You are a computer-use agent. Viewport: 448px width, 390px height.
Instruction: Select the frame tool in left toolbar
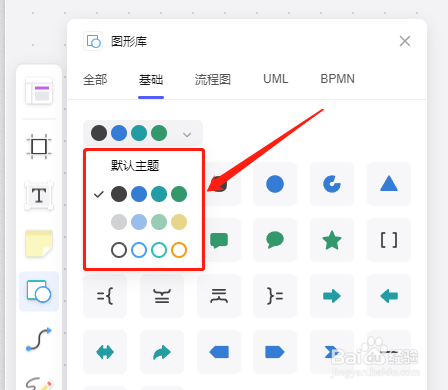tap(39, 146)
